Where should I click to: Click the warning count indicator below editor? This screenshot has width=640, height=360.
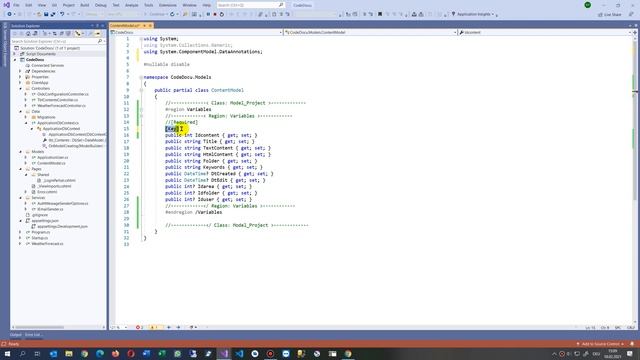pyautogui.click(x=155, y=327)
